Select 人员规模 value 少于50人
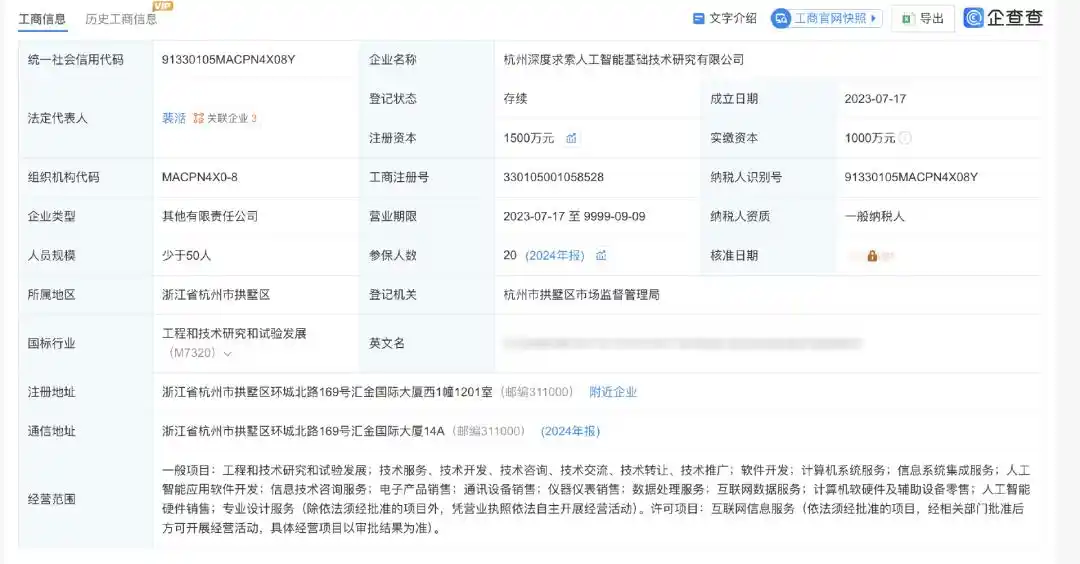This screenshot has width=1080, height=564. coord(186,256)
